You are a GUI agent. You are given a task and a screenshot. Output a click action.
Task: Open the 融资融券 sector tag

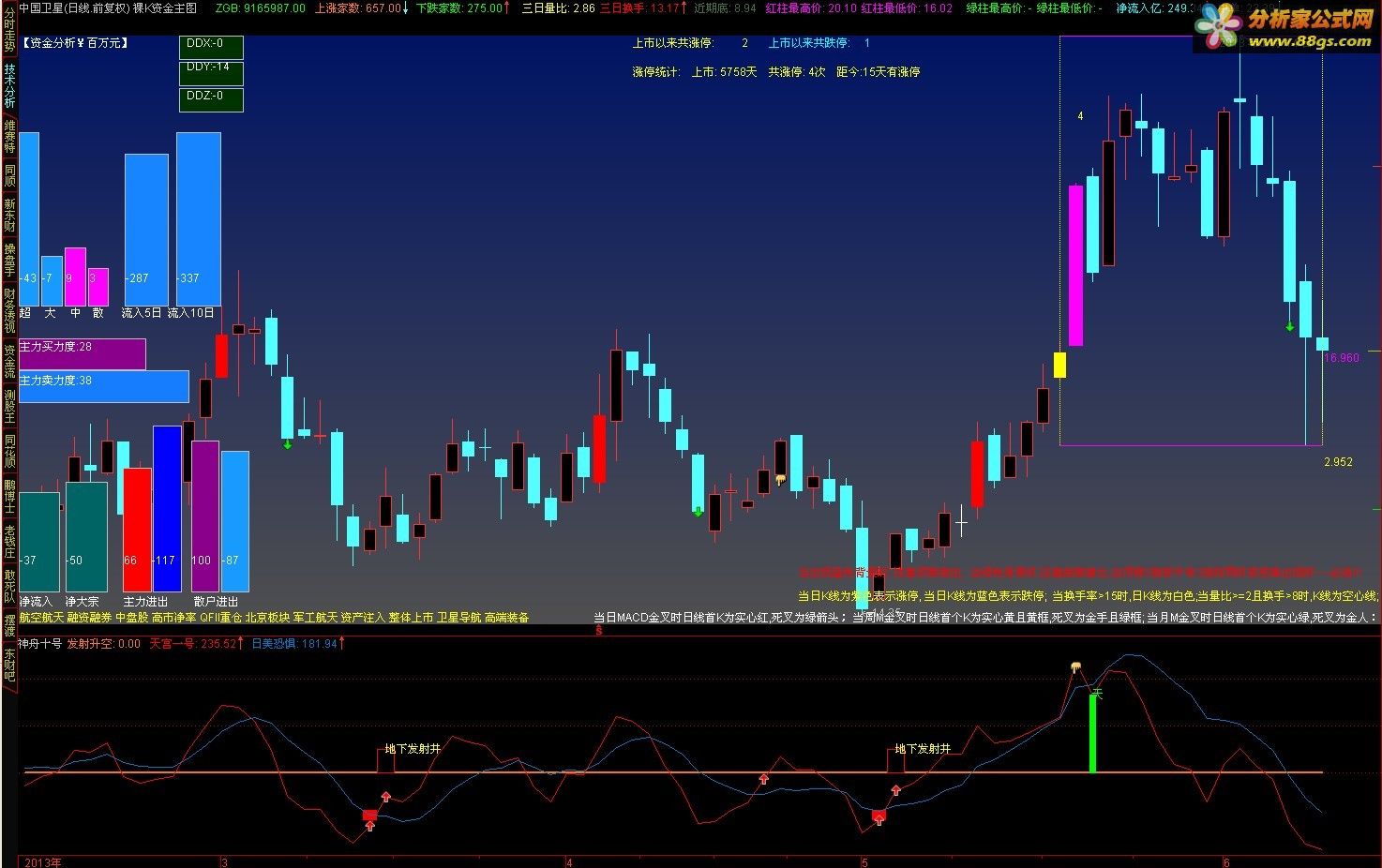[x=89, y=618]
